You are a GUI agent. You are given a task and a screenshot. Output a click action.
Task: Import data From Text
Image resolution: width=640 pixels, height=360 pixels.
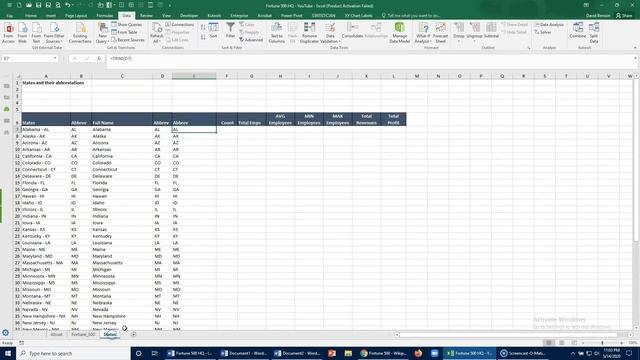[x=36, y=33]
